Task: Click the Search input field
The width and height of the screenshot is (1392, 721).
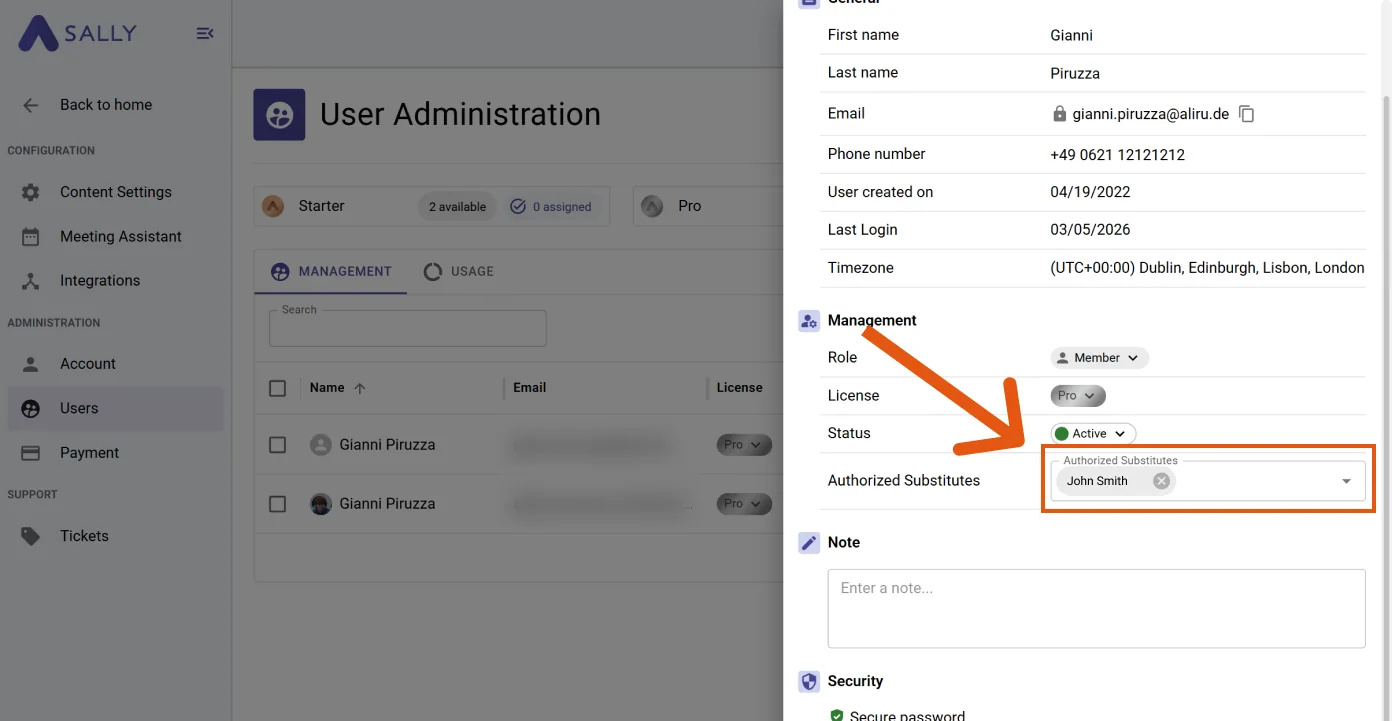Action: click(x=408, y=329)
